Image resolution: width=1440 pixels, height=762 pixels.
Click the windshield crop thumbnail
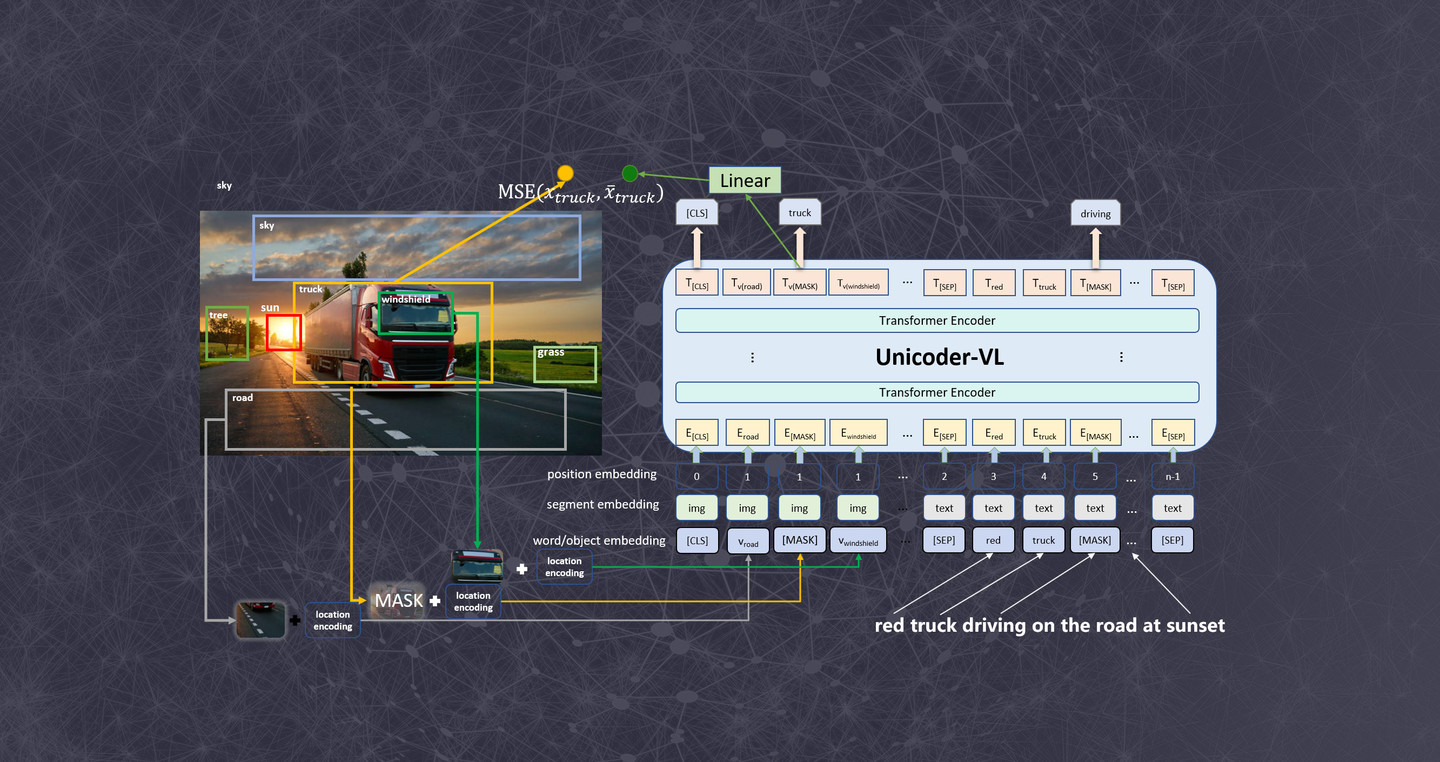477,564
